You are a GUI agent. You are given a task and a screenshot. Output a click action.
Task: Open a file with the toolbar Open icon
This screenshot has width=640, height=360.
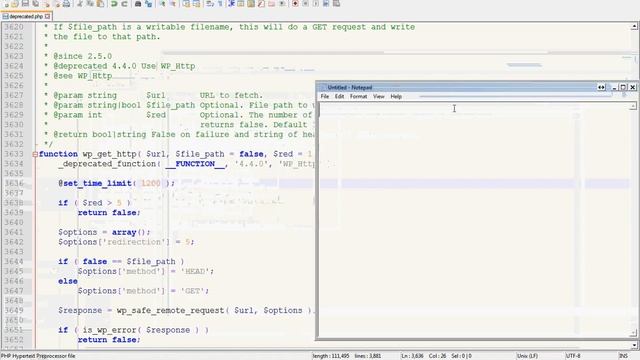tap(15, 4)
